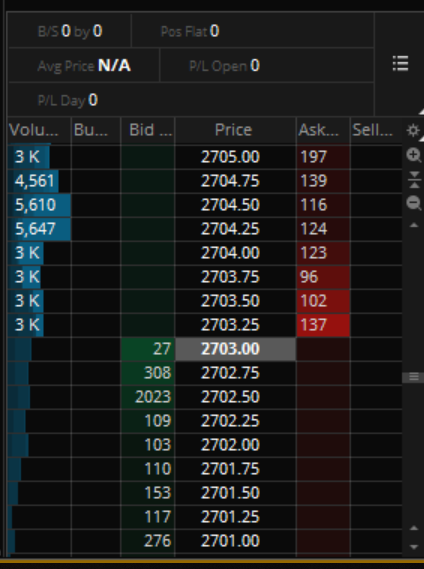Image resolution: width=424 pixels, height=569 pixels.
Task: Click the 2704.50 price cell
Action: coord(236,205)
